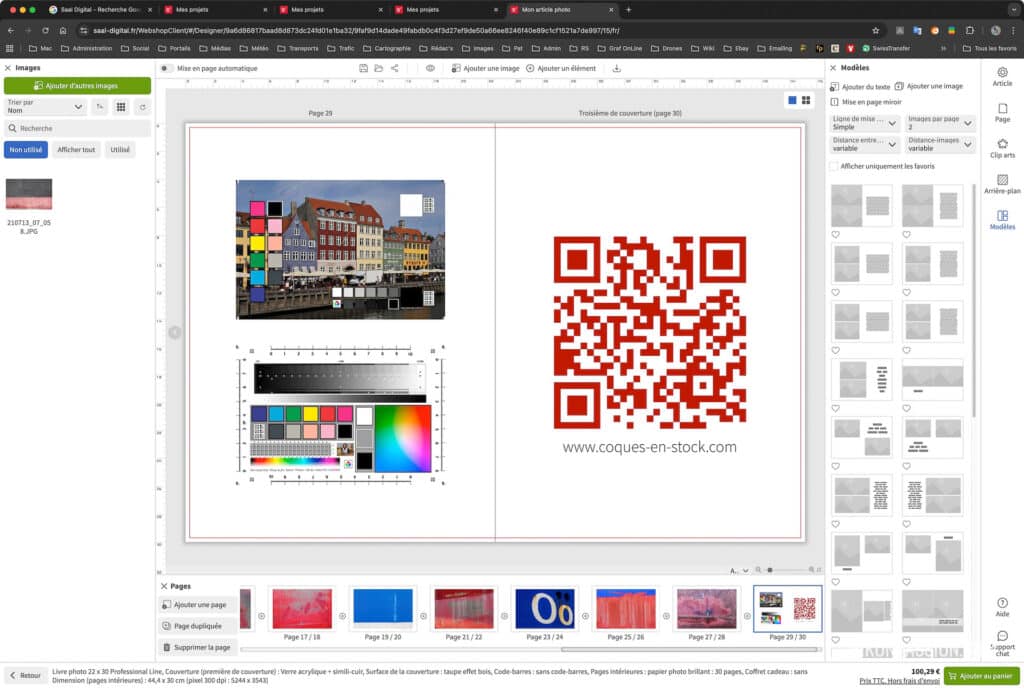Click the Recherche search field
This screenshot has width=1024, height=689.
click(77, 128)
